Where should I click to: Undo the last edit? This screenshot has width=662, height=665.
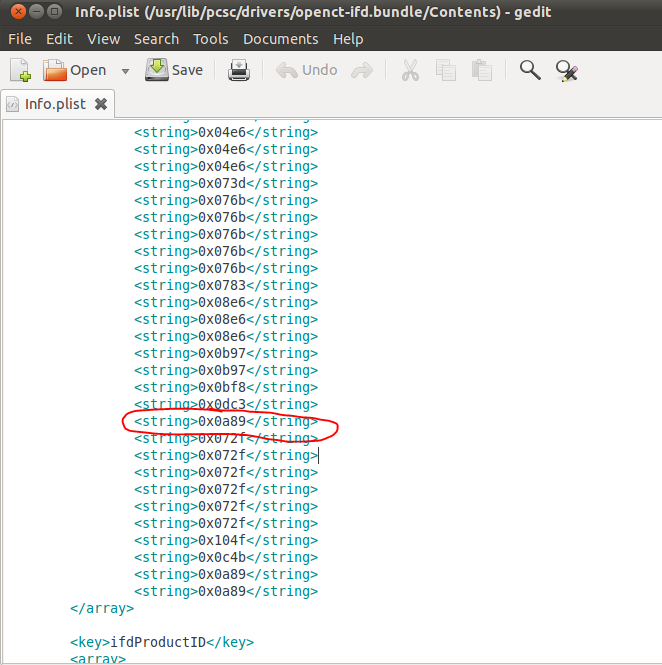coord(307,71)
